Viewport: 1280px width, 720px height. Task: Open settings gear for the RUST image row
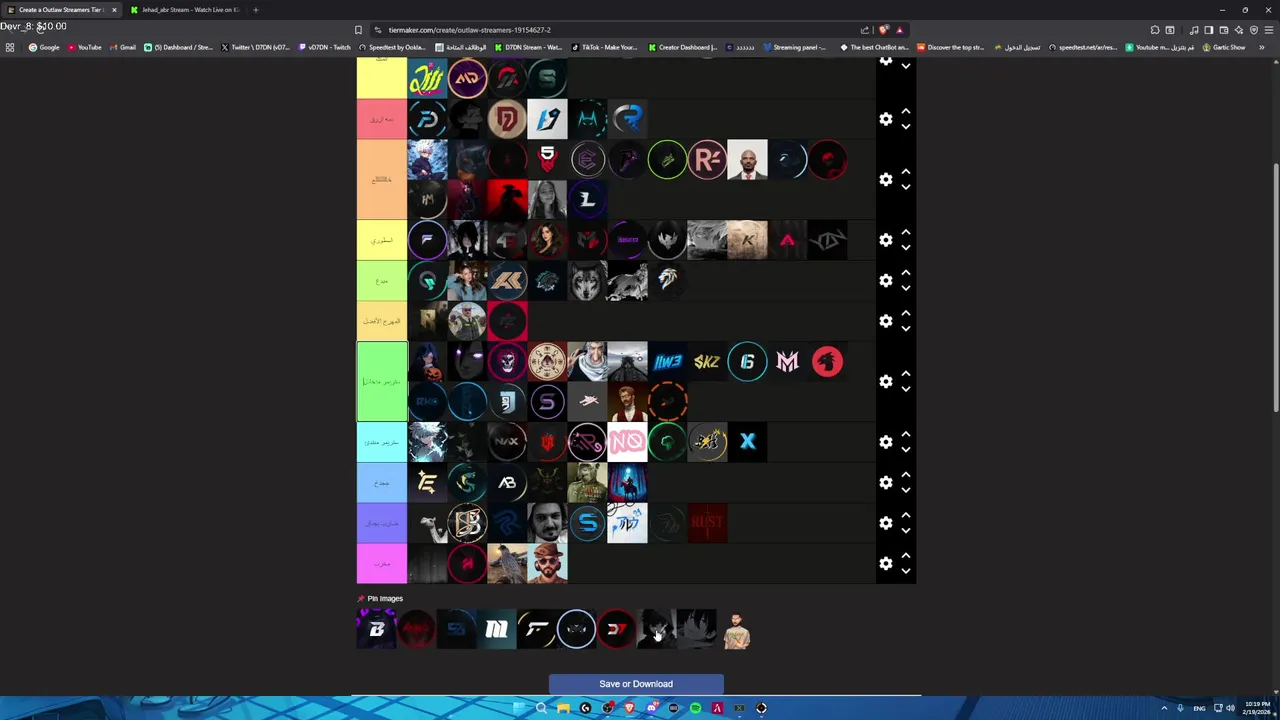pyautogui.click(x=885, y=523)
